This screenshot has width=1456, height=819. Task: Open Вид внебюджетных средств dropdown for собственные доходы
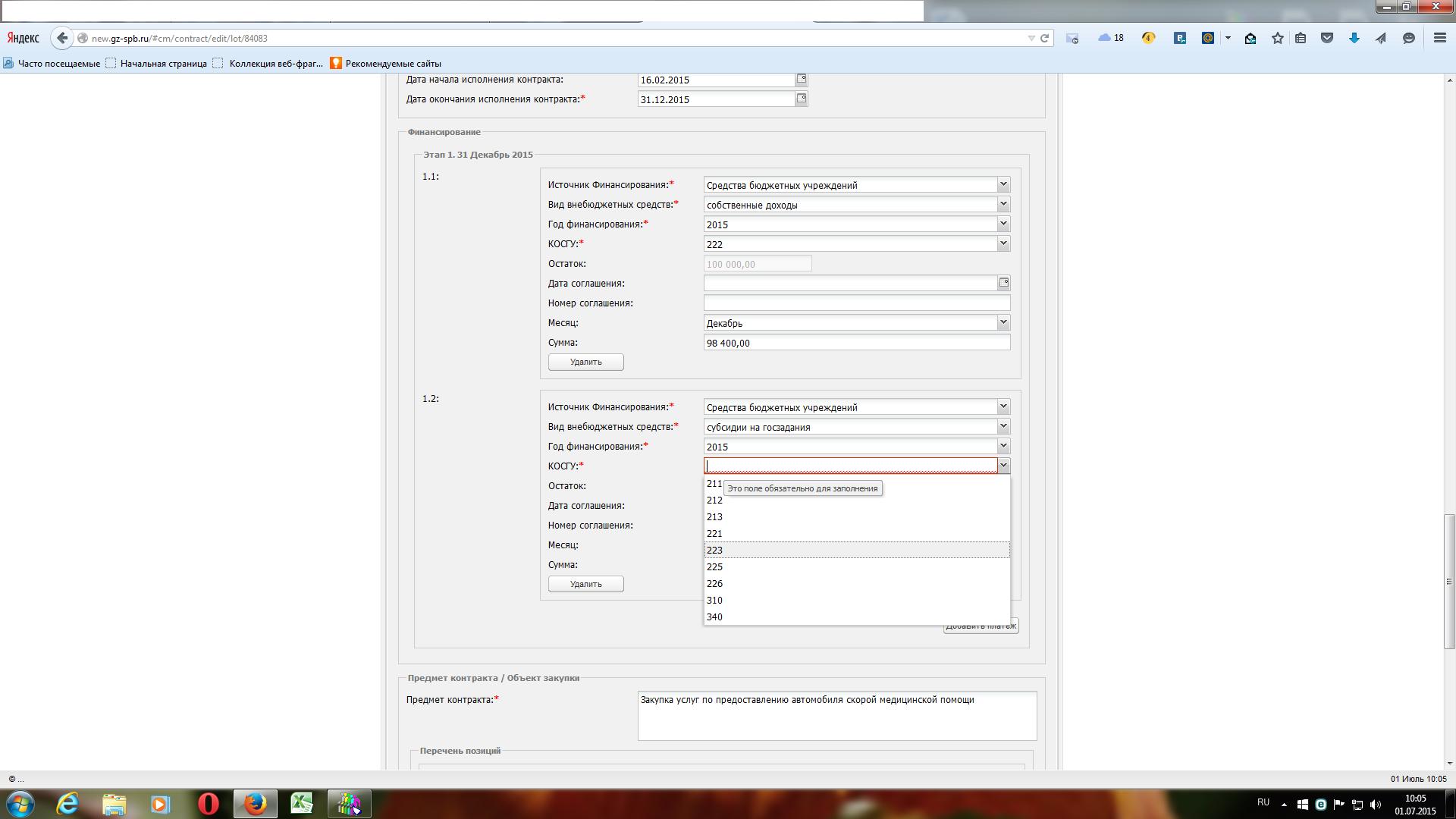click(1003, 204)
